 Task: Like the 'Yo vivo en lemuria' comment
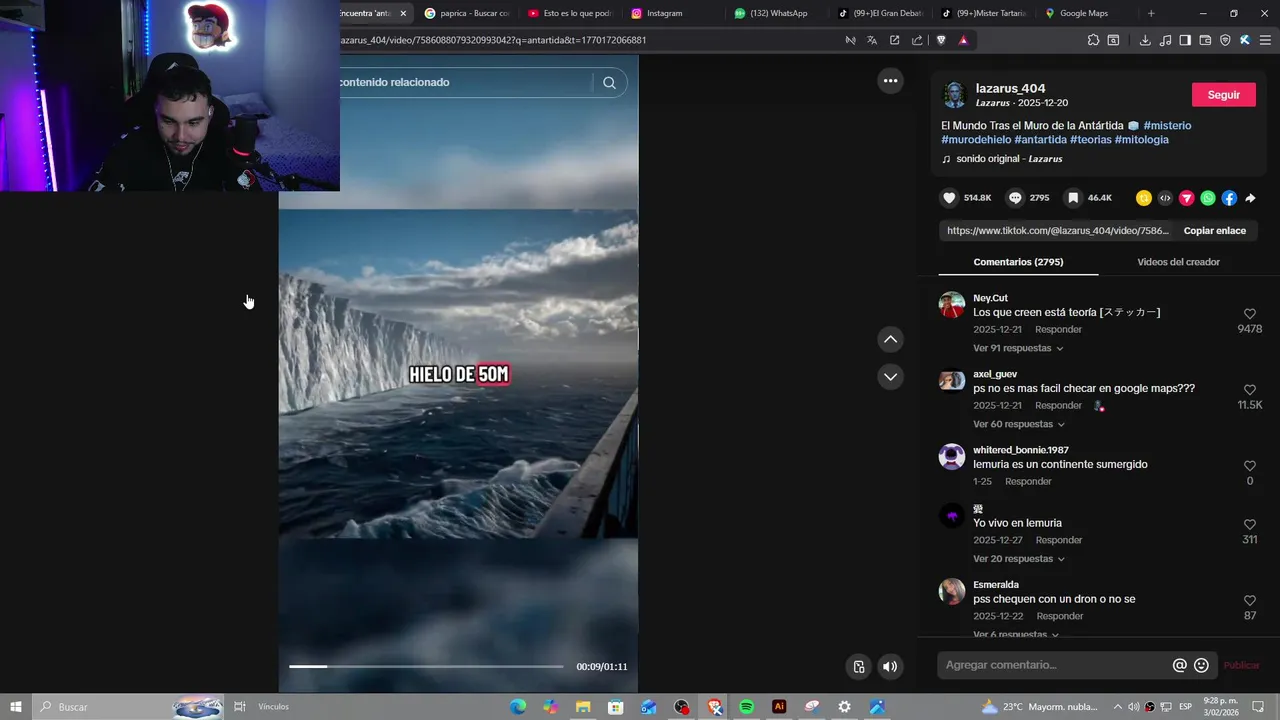1250,525
